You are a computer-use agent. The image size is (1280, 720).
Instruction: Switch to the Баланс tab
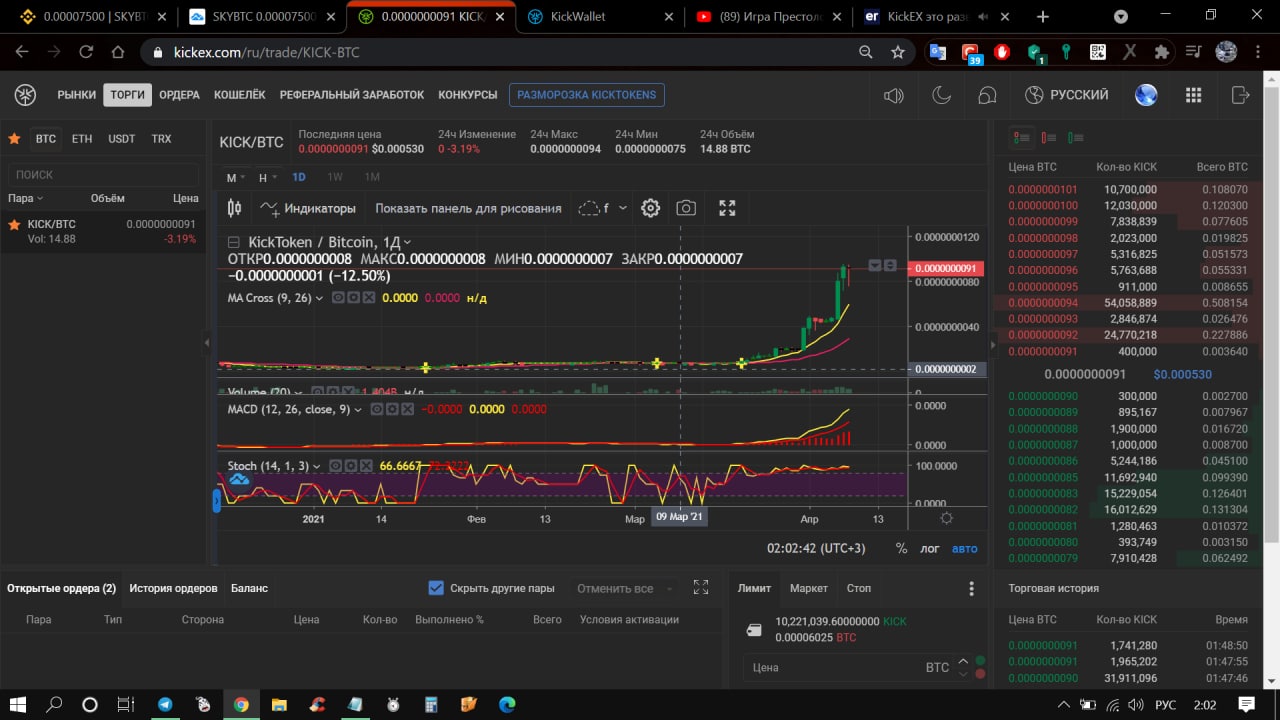pos(249,588)
